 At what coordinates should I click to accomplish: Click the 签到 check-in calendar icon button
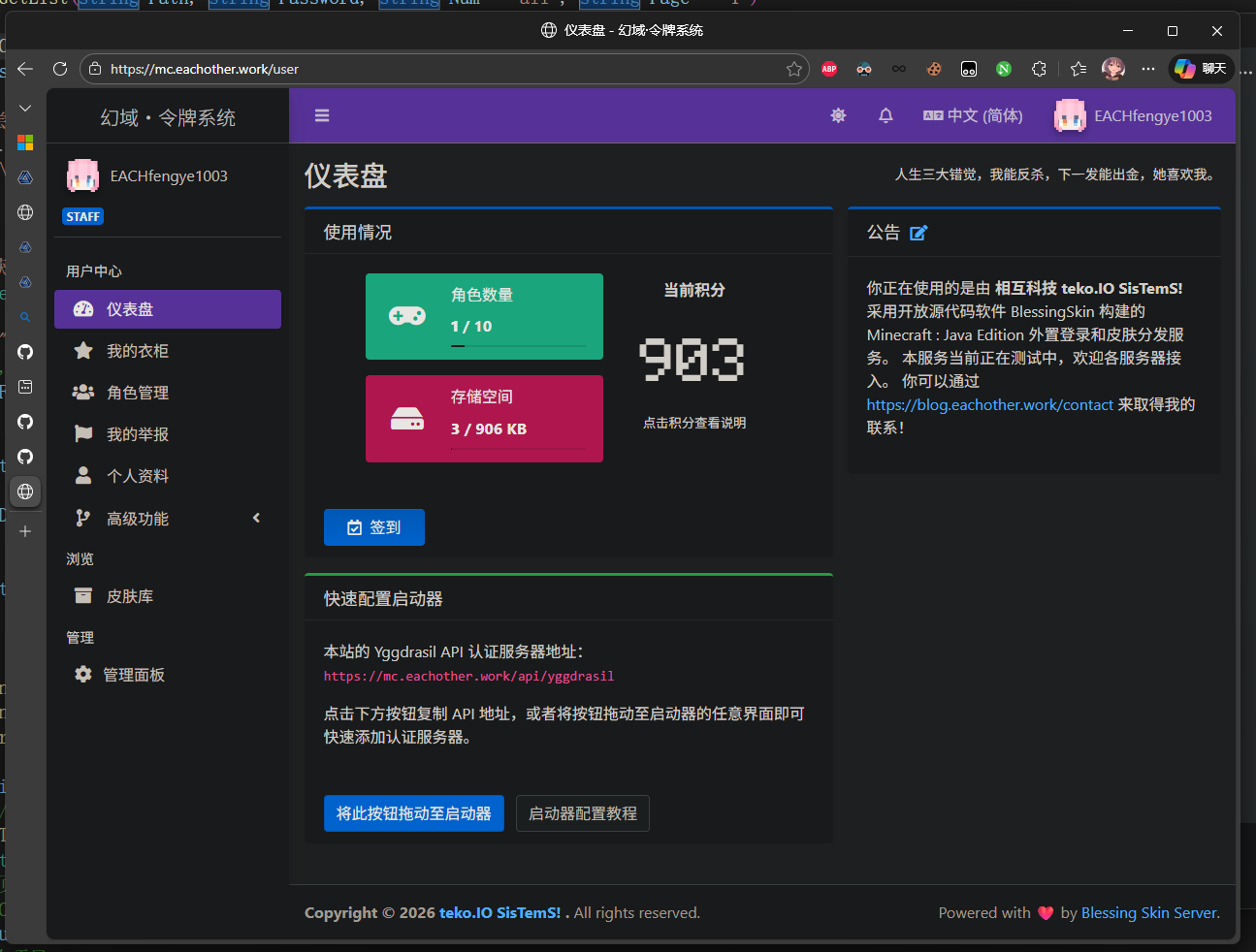(x=354, y=526)
